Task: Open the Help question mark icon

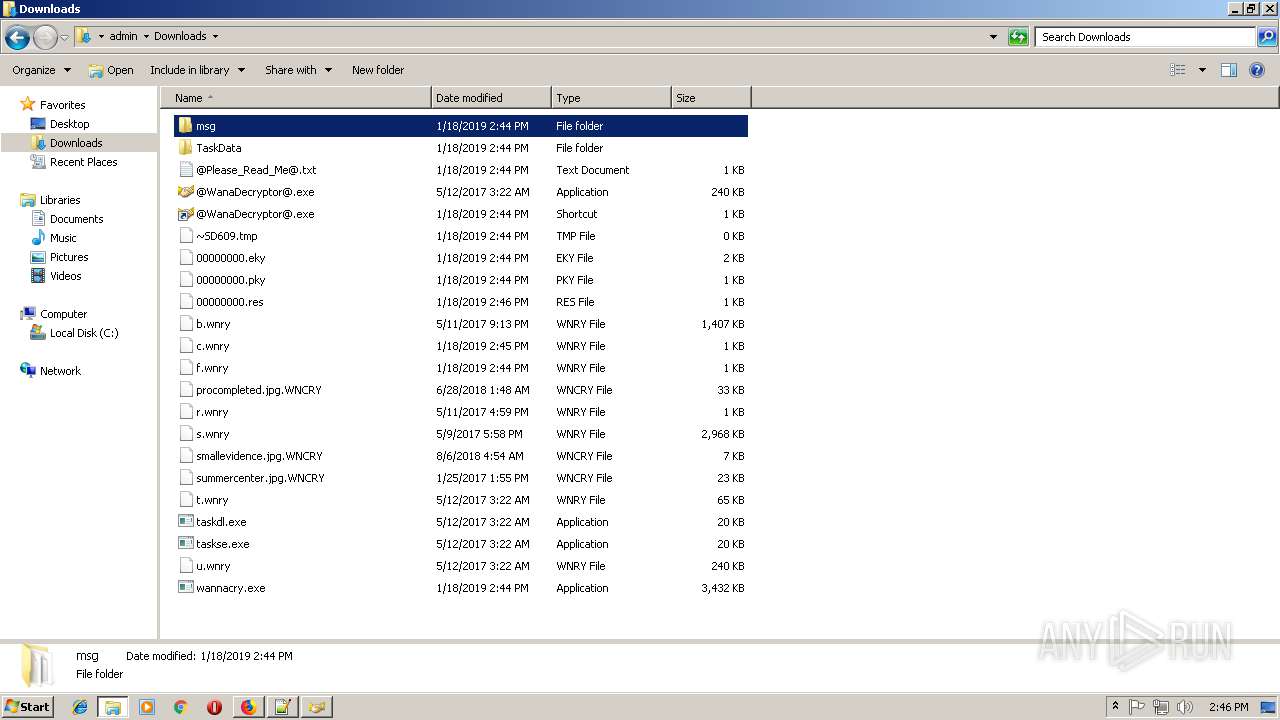Action: pos(1257,70)
